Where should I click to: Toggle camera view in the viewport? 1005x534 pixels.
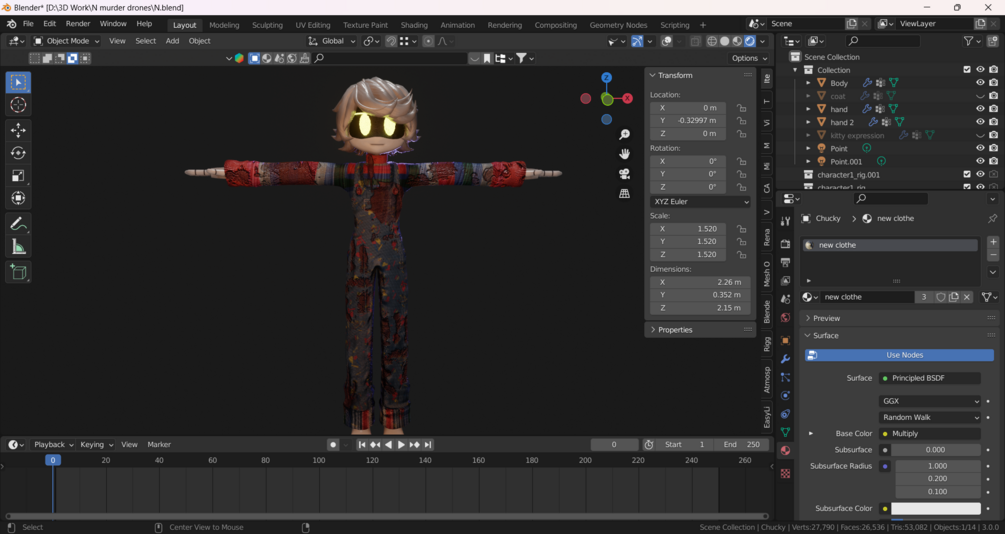[x=624, y=174]
